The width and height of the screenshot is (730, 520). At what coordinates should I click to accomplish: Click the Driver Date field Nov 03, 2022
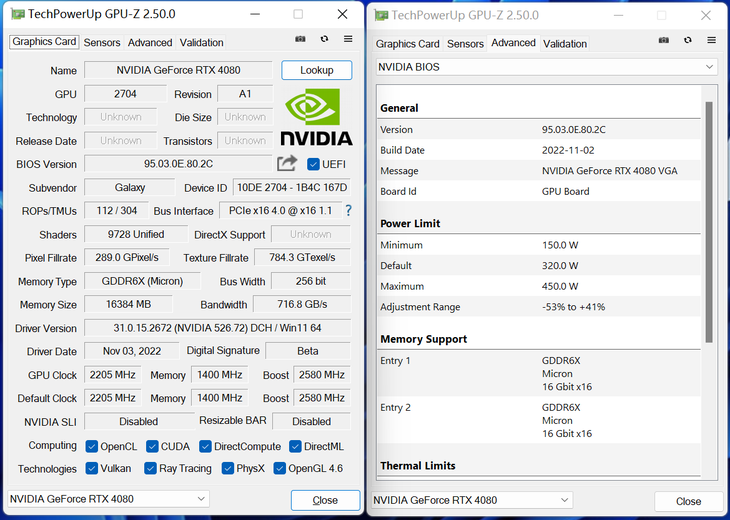132,351
